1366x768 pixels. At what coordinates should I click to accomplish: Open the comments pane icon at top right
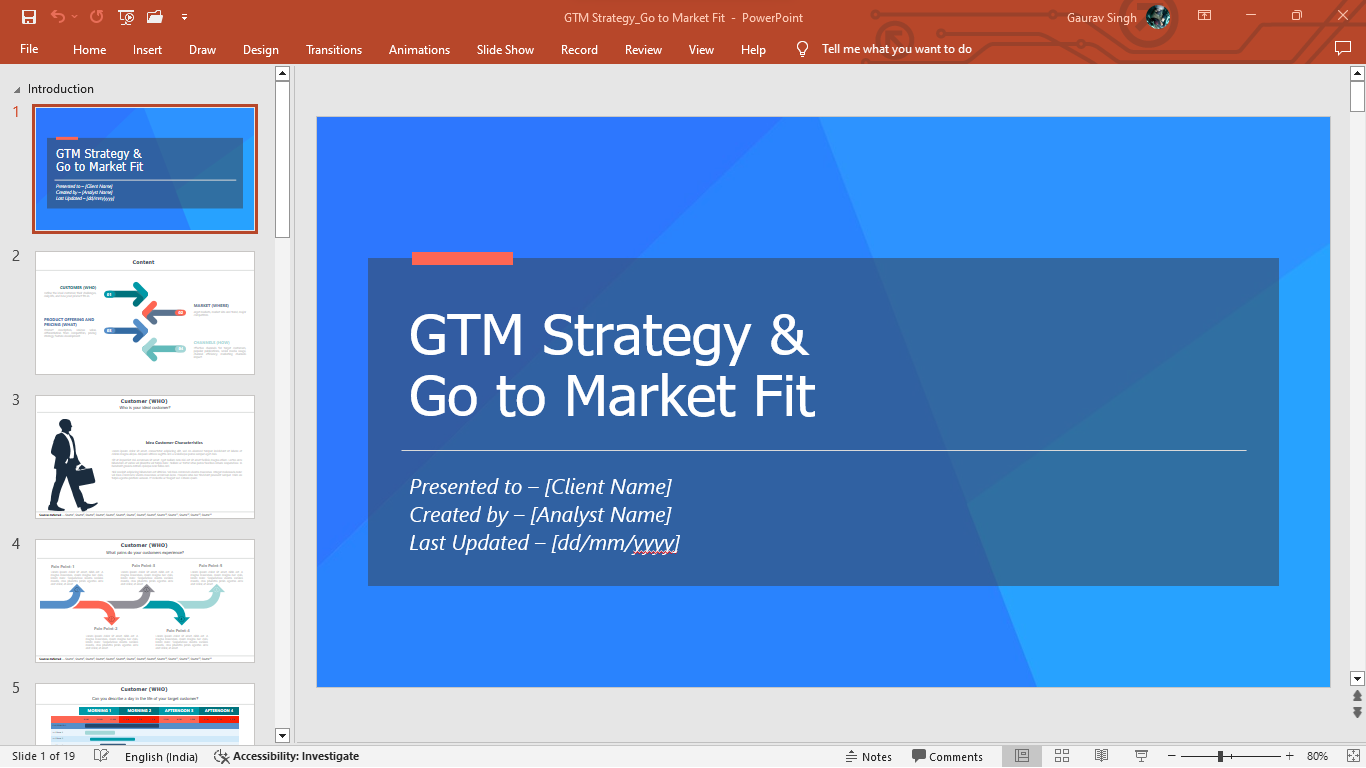[1343, 48]
